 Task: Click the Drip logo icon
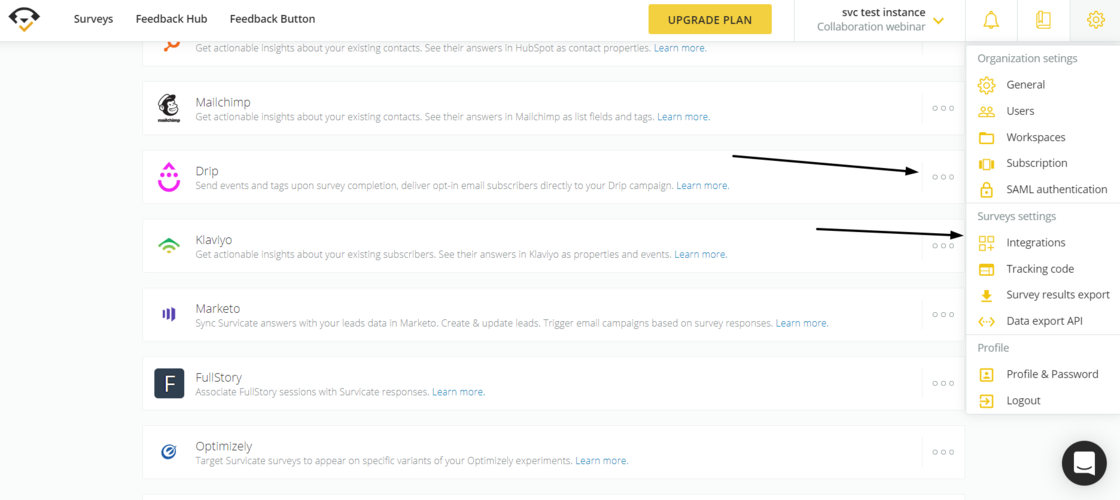pyautogui.click(x=169, y=177)
